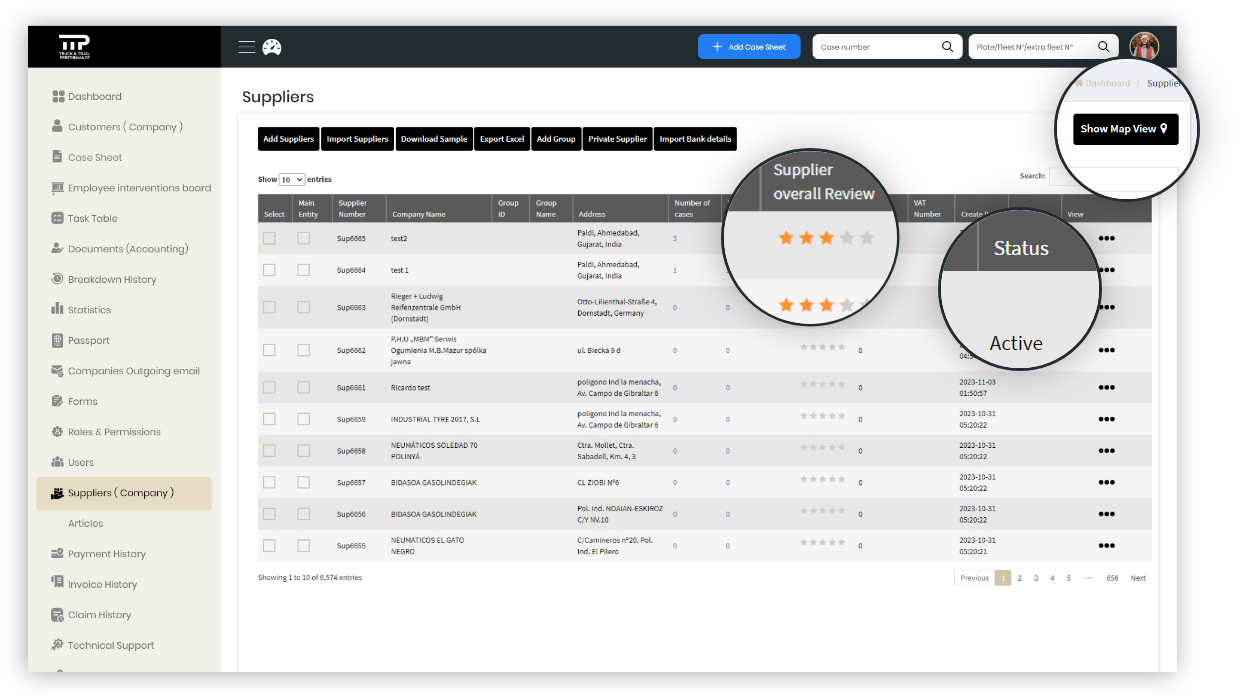Open three-dots menu for Sup6655 row

click(x=1106, y=546)
